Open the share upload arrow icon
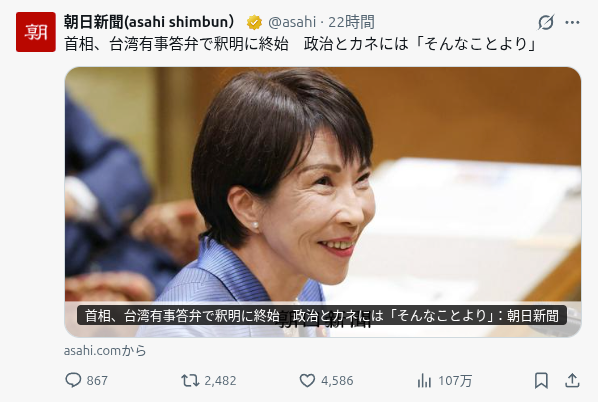Image resolution: width=598 pixels, height=402 pixels. (x=572, y=380)
